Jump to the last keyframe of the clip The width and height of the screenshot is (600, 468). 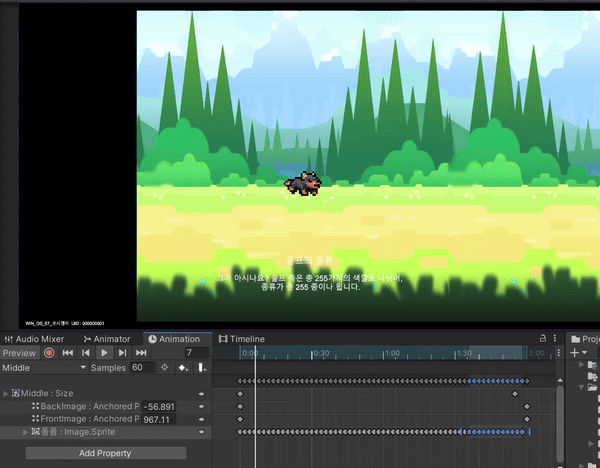(x=141, y=353)
